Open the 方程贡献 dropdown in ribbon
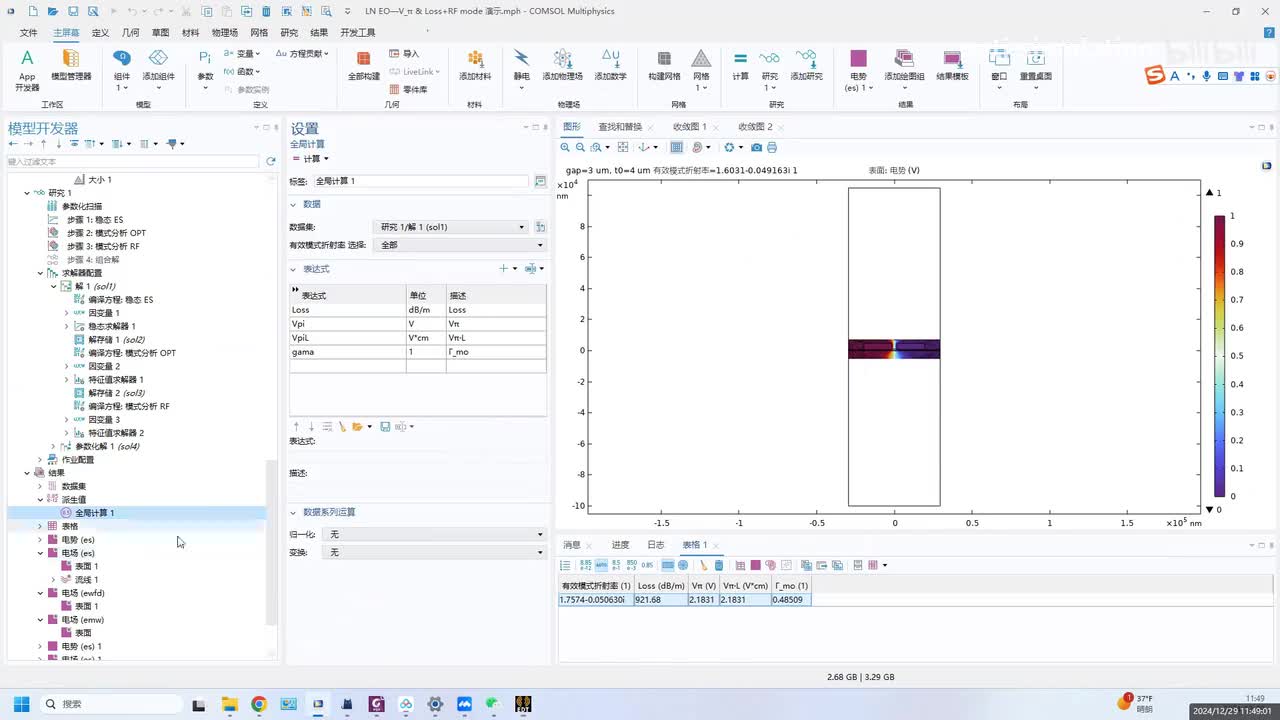Screen dimensions: 1280x720 tap(304, 54)
